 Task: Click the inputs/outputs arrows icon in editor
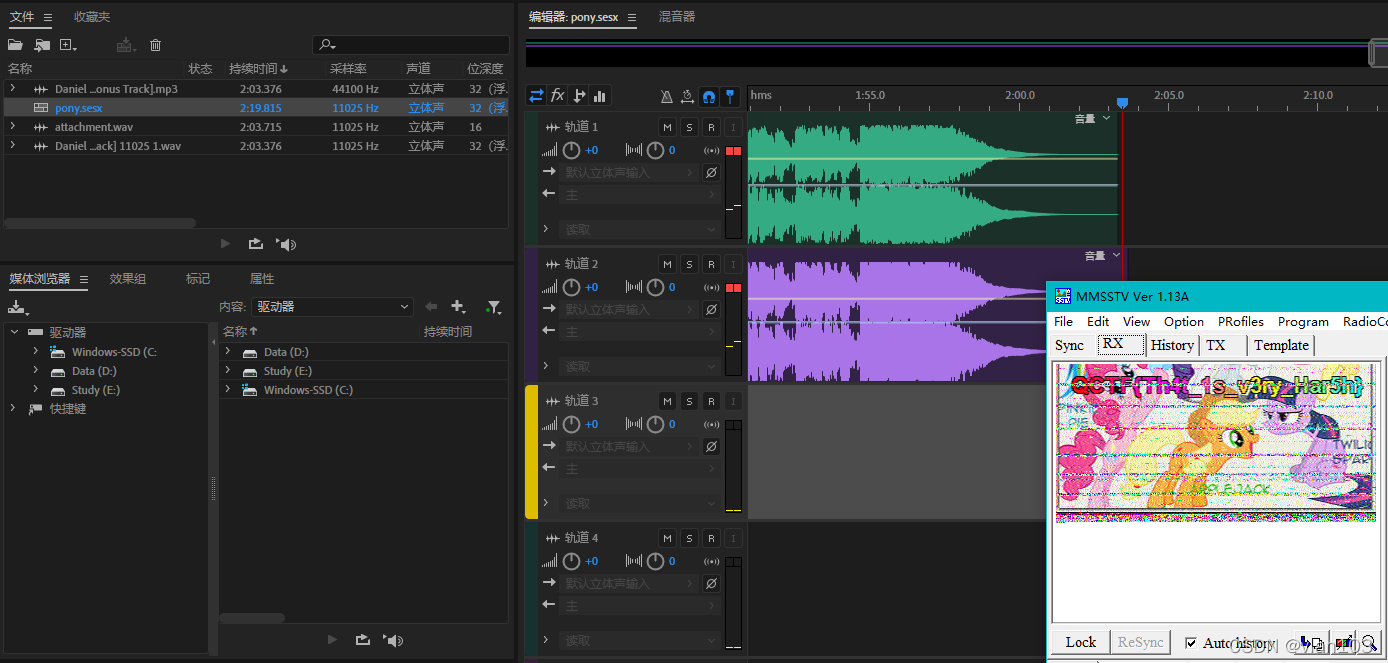(537, 96)
